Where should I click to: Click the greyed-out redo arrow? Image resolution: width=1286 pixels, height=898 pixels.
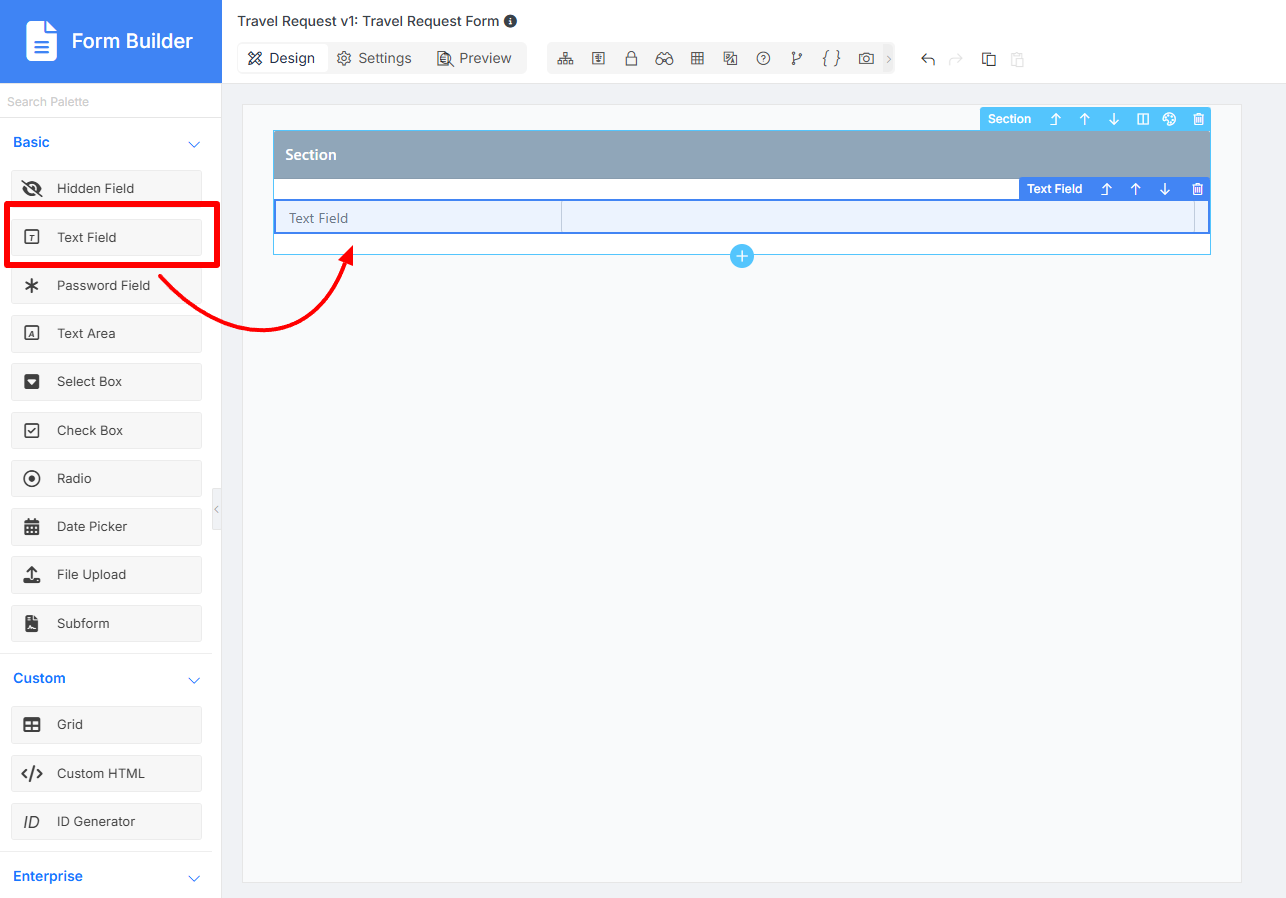point(955,59)
